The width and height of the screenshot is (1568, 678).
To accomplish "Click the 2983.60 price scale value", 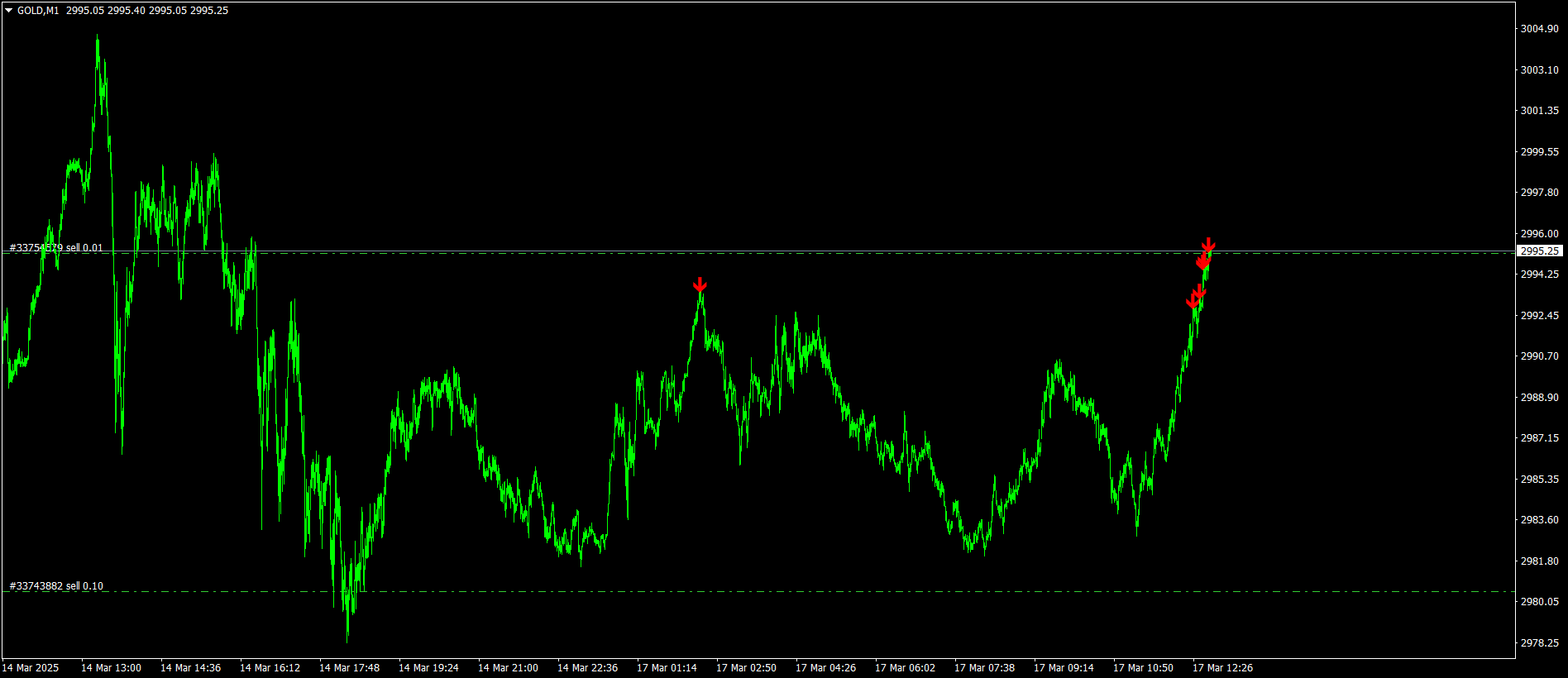I will coord(1540,520).
